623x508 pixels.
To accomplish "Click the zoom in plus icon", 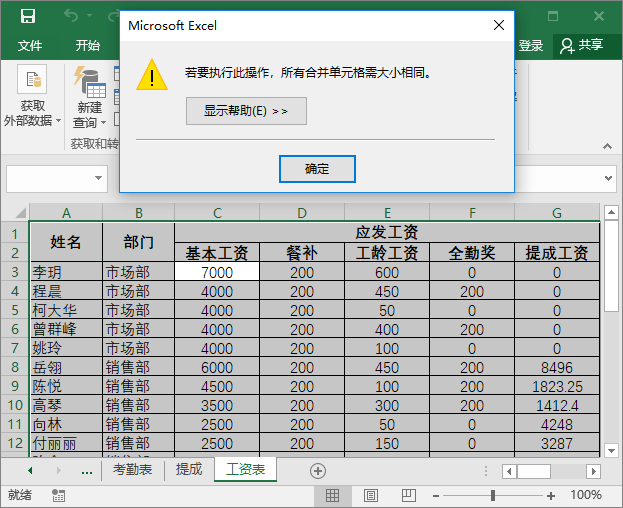I will (x=551, y=496).
